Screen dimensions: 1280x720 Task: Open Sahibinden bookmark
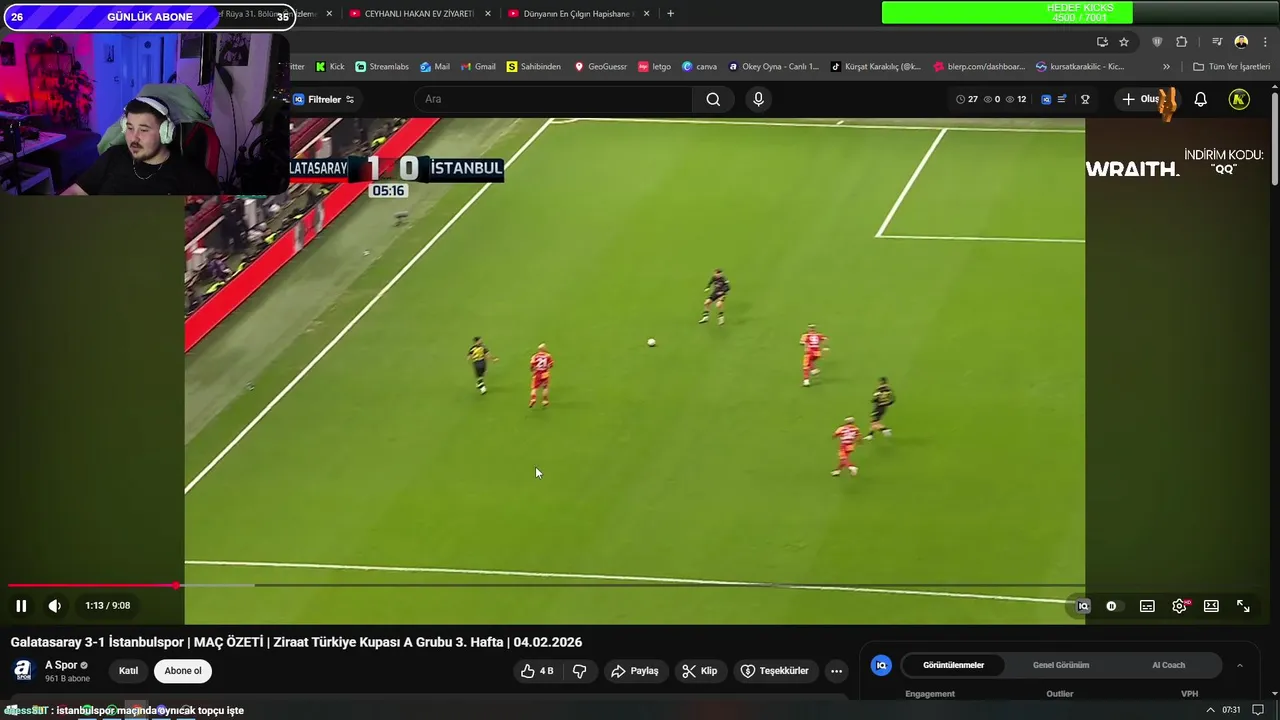click(534, 67)
